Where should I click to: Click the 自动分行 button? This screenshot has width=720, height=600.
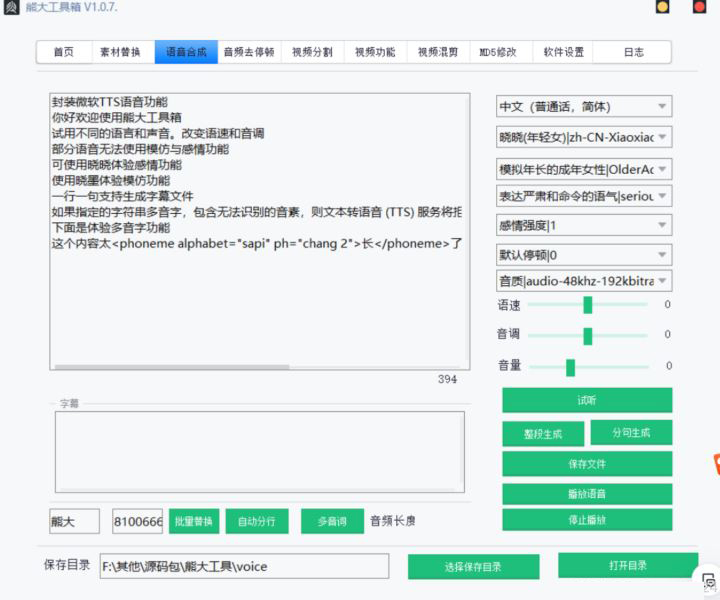[257, 521]
